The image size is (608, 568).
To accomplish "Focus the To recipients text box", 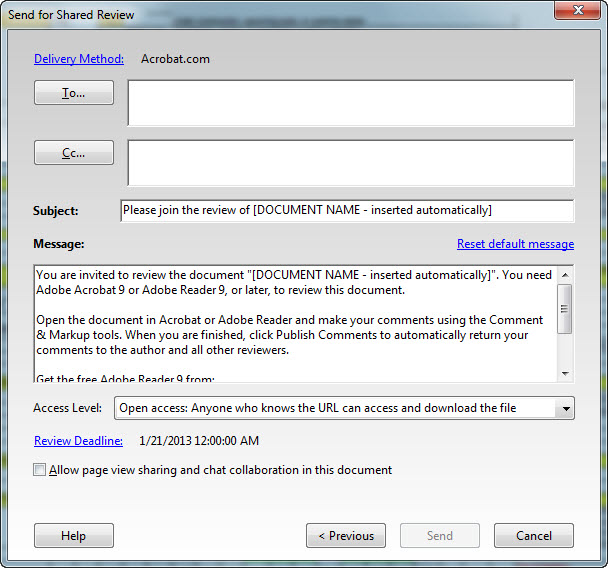I will (351, 103).
